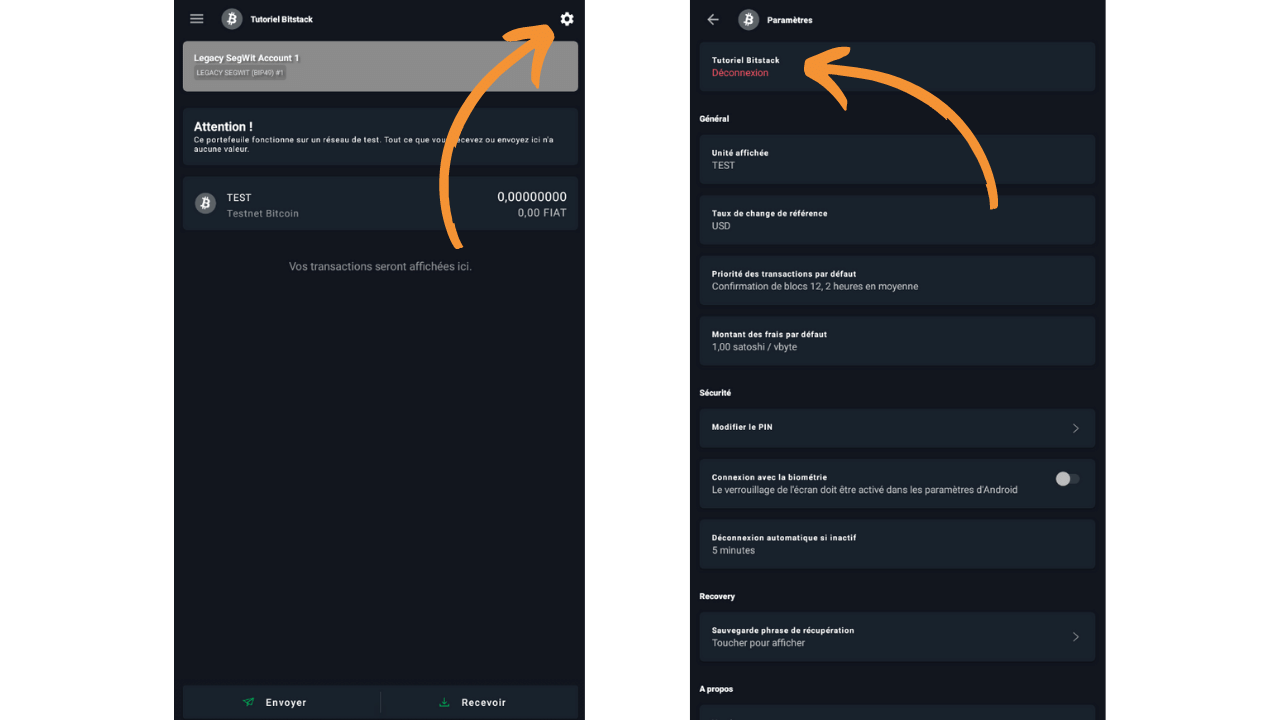This screenshot has height=720, width=1280.
Task: Open the Unité affichée TEST setting
Action: point(897,159)
